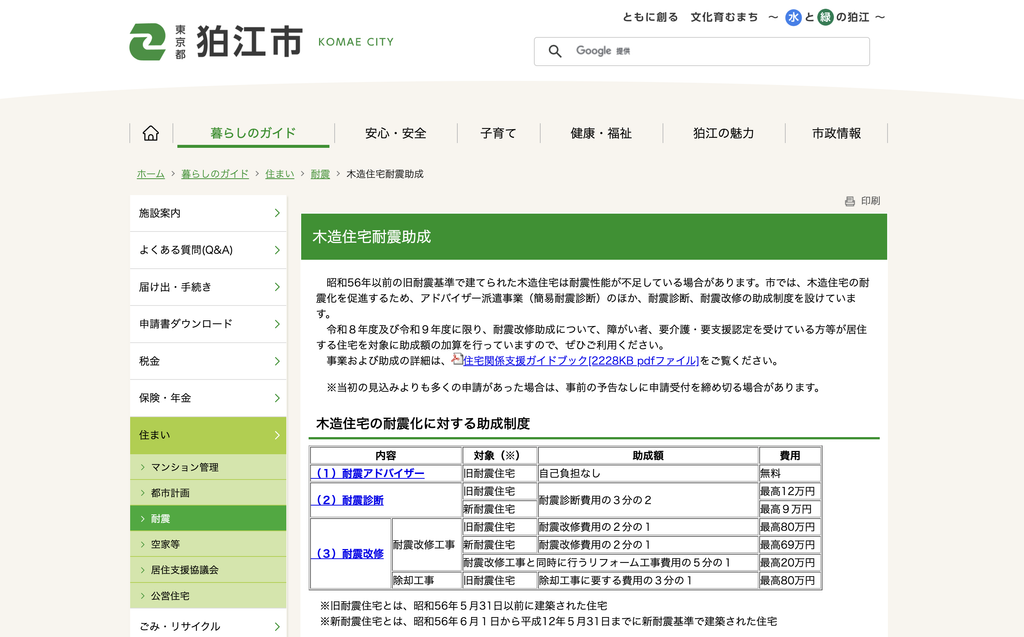Open マンション管理 sub-item
1024x637 pixels.
[208, 467]
